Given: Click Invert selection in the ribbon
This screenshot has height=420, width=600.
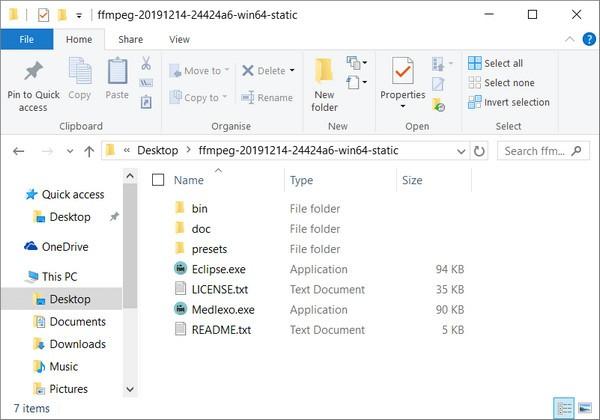Looking at the screenshot, I should (509, 102).
